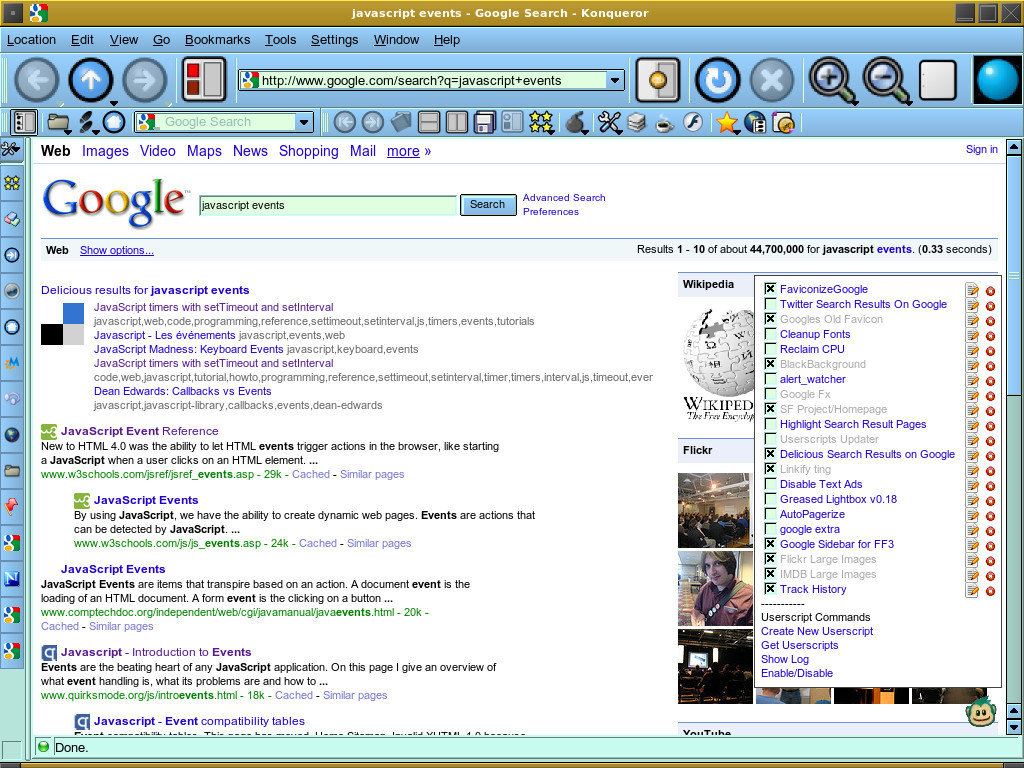Click Create New Userscript command

point(817,631)
